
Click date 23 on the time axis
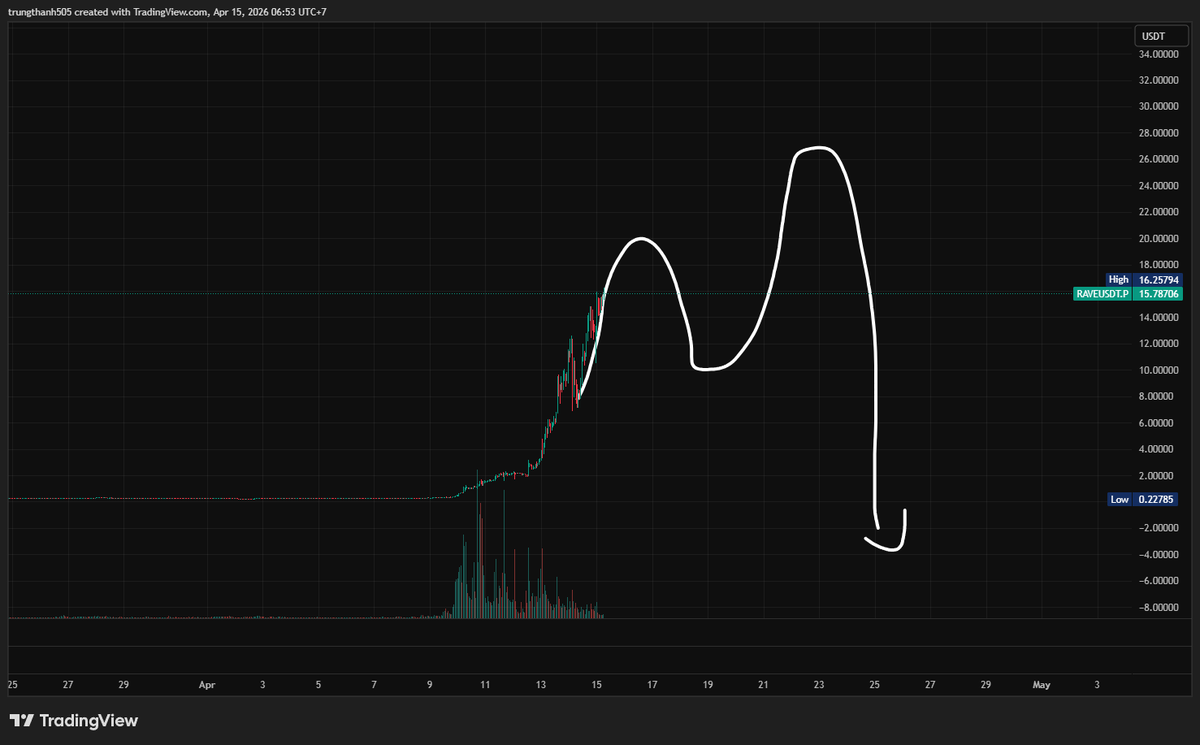pos(819,685)
